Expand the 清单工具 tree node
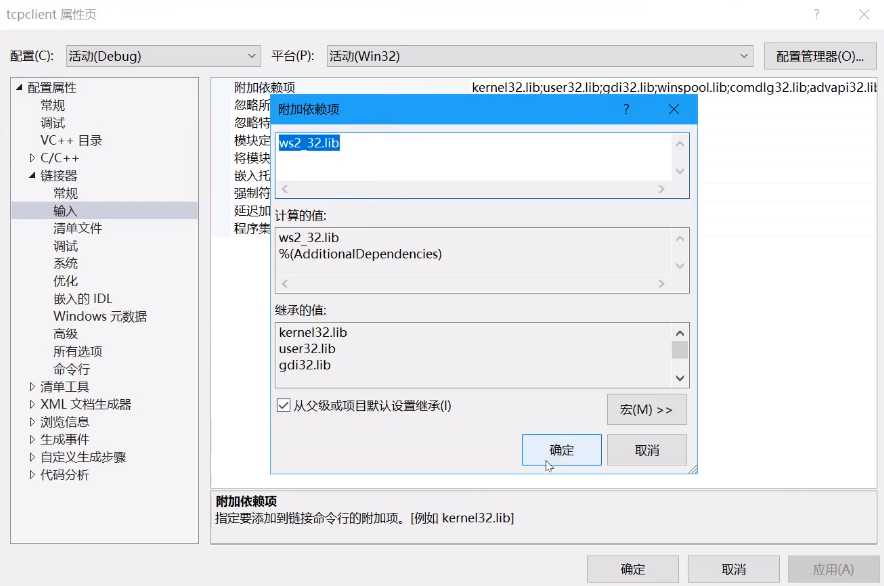 point(30,385)
